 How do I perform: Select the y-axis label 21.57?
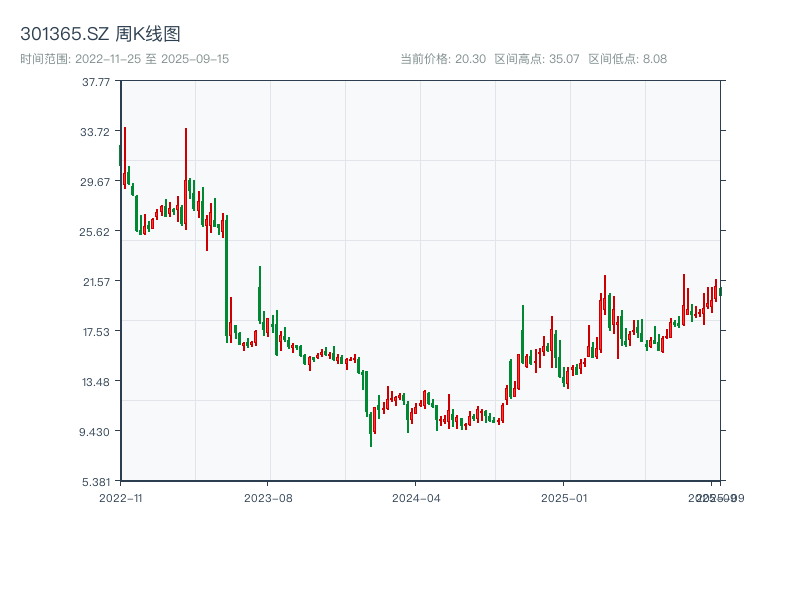(x=96, y=282)
